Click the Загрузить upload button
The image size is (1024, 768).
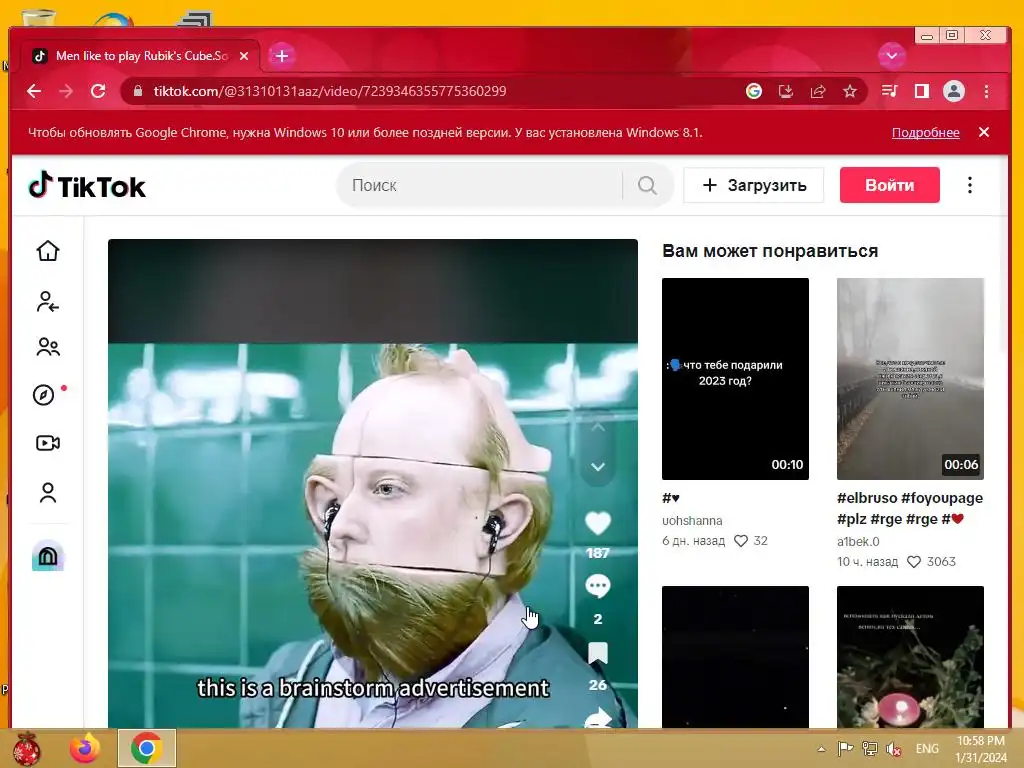tap(754, 185)
